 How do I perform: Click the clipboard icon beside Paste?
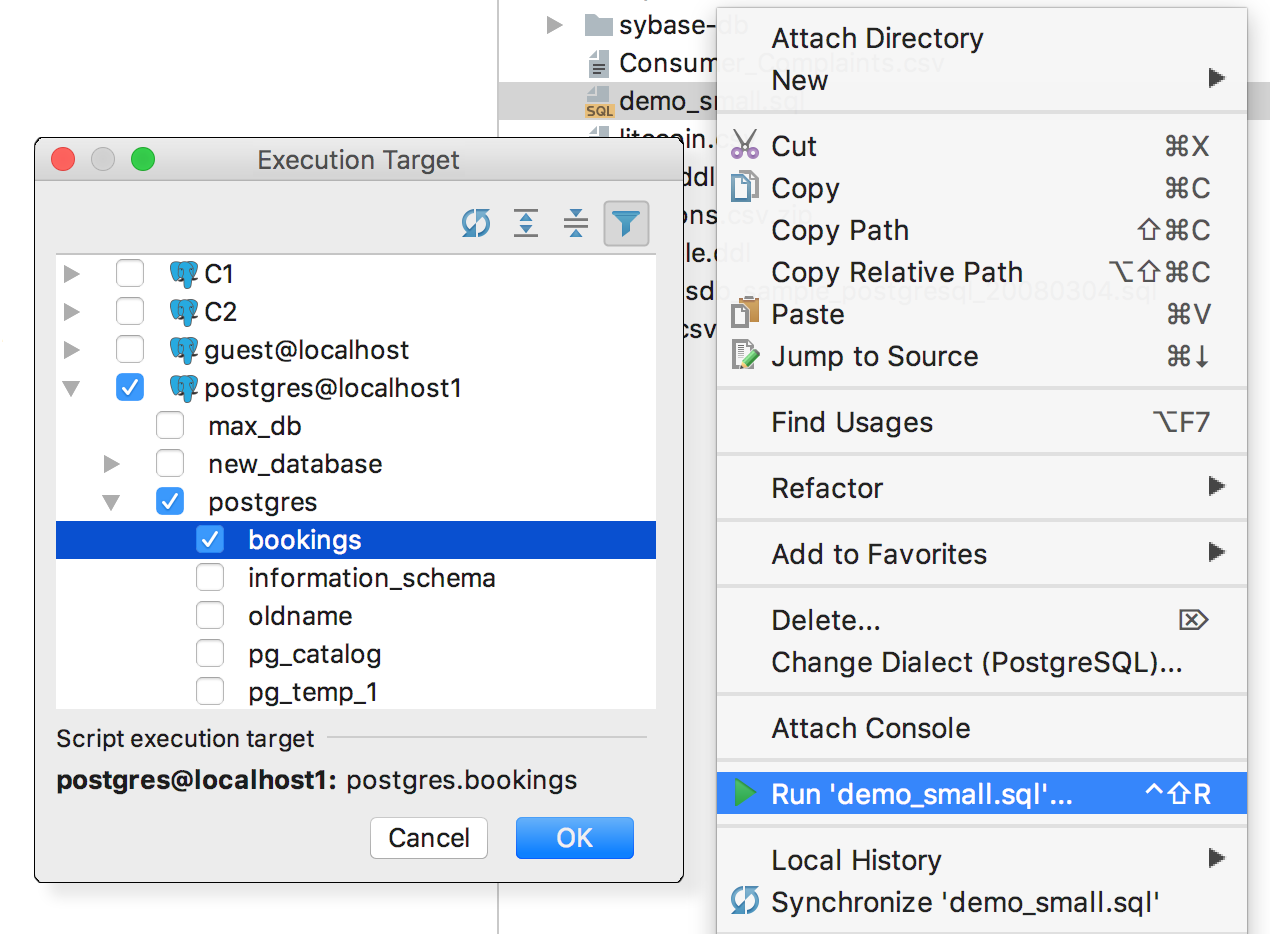click(x=745, y=313)
